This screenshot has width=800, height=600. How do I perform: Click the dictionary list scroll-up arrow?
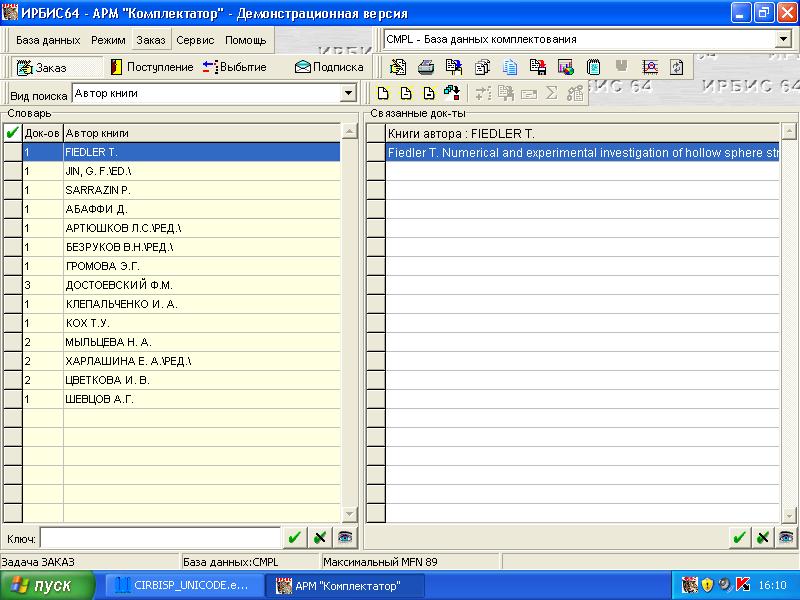pos(349,132)
